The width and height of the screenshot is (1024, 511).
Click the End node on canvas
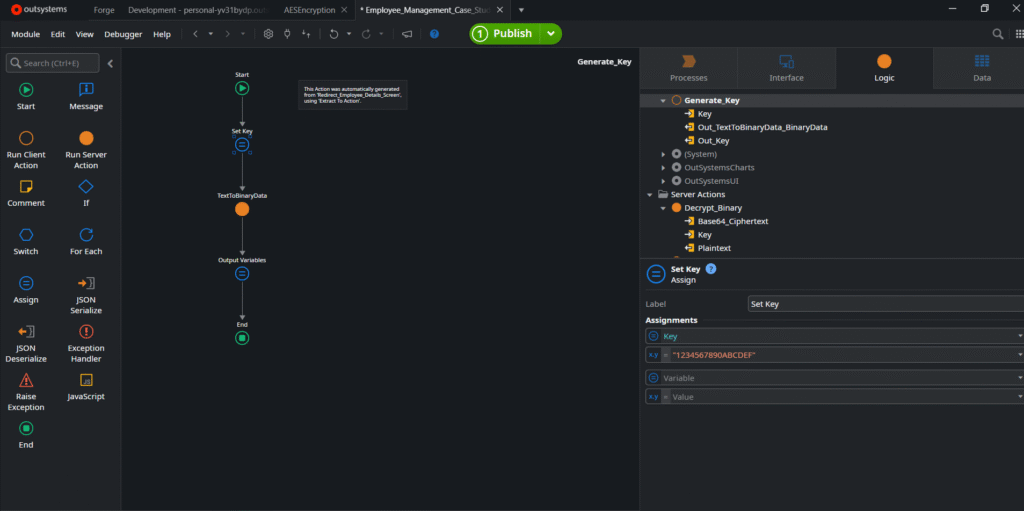point(242,338)
